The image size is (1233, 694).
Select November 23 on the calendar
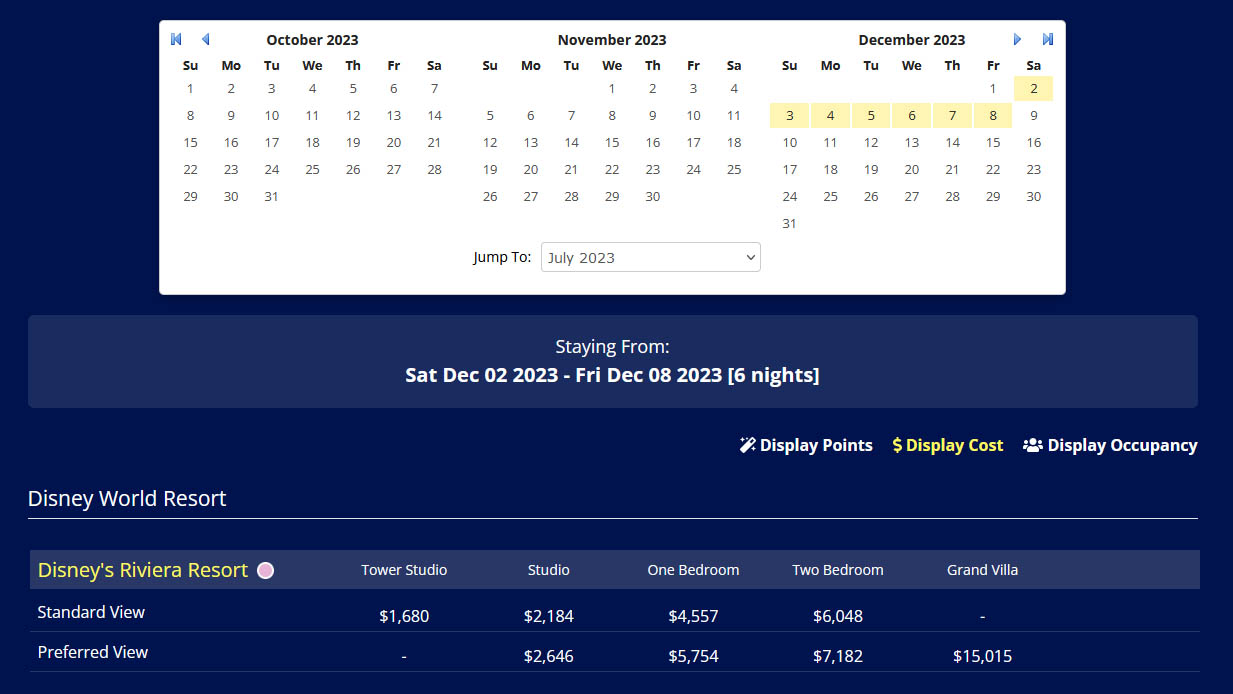653,170
